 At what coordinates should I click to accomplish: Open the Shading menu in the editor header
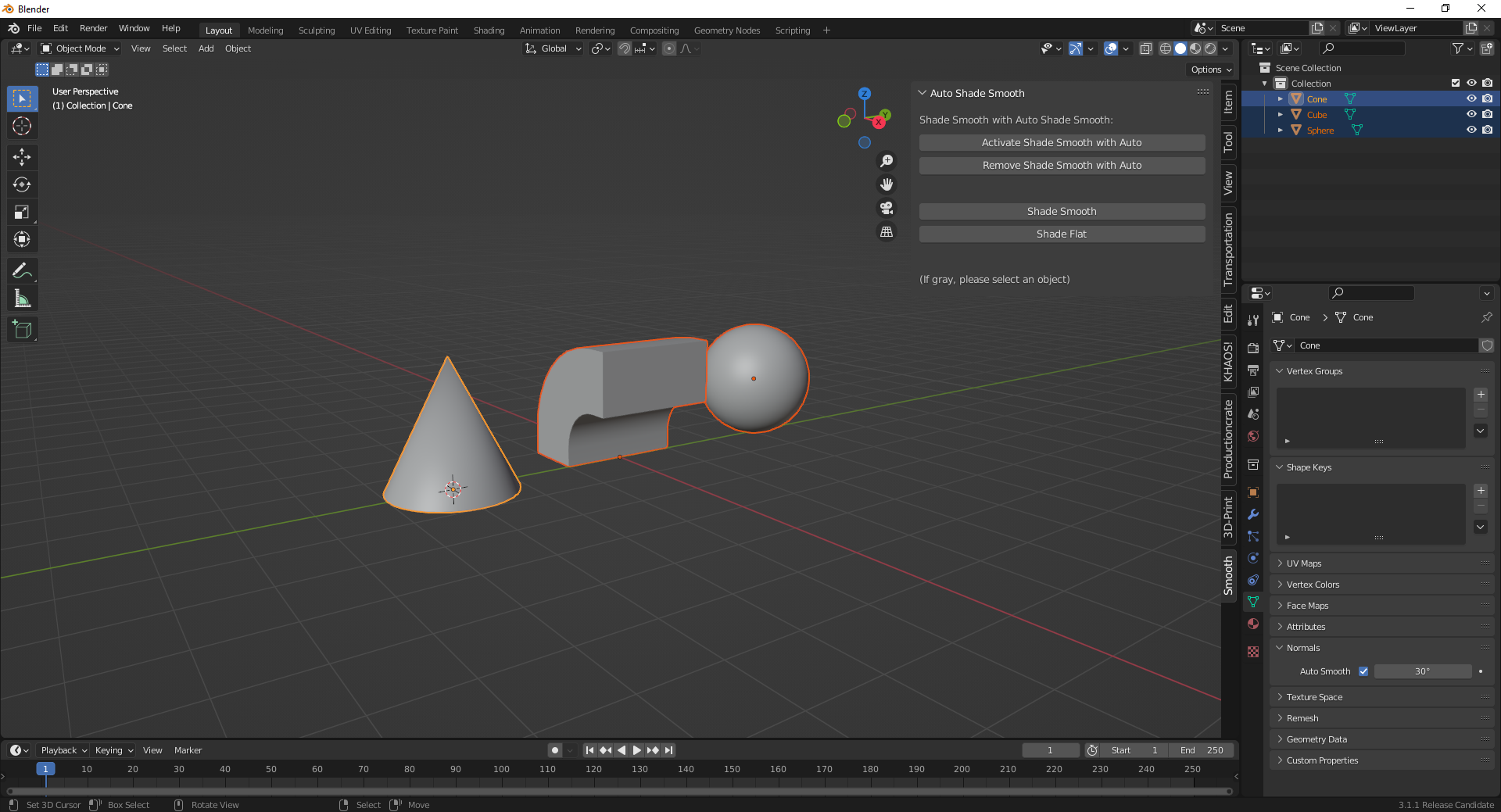coord(489,30)
